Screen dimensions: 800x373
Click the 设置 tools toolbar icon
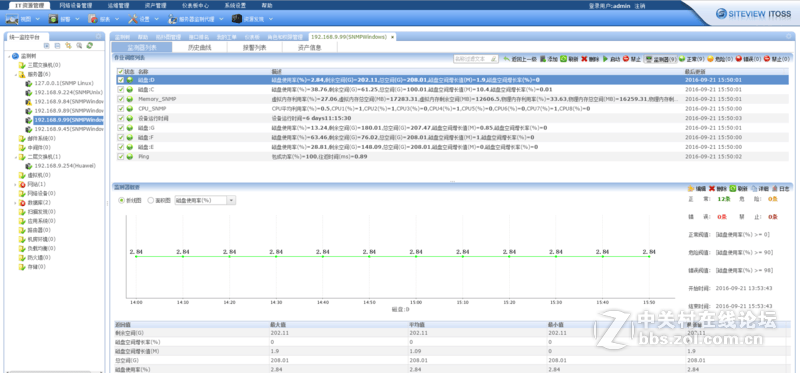tap(133, 19)
